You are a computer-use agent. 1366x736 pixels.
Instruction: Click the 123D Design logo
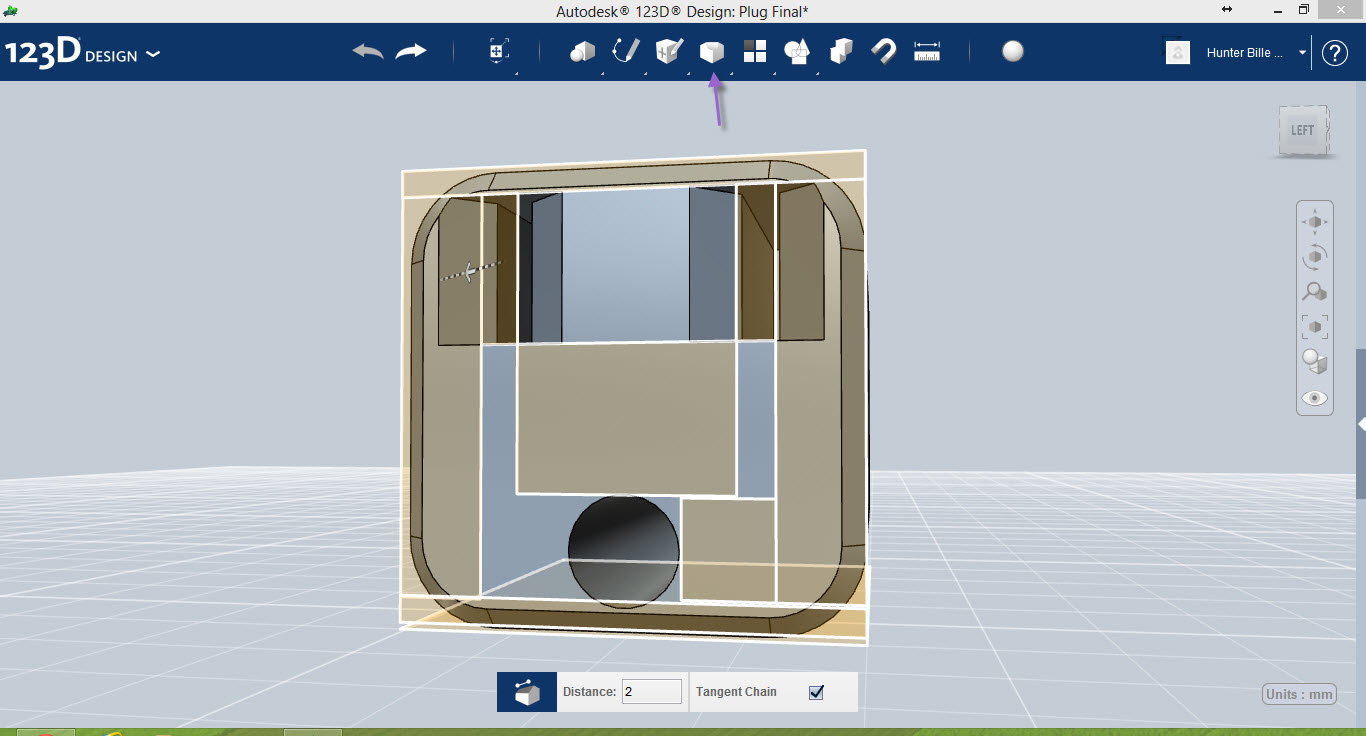(71, 53)
